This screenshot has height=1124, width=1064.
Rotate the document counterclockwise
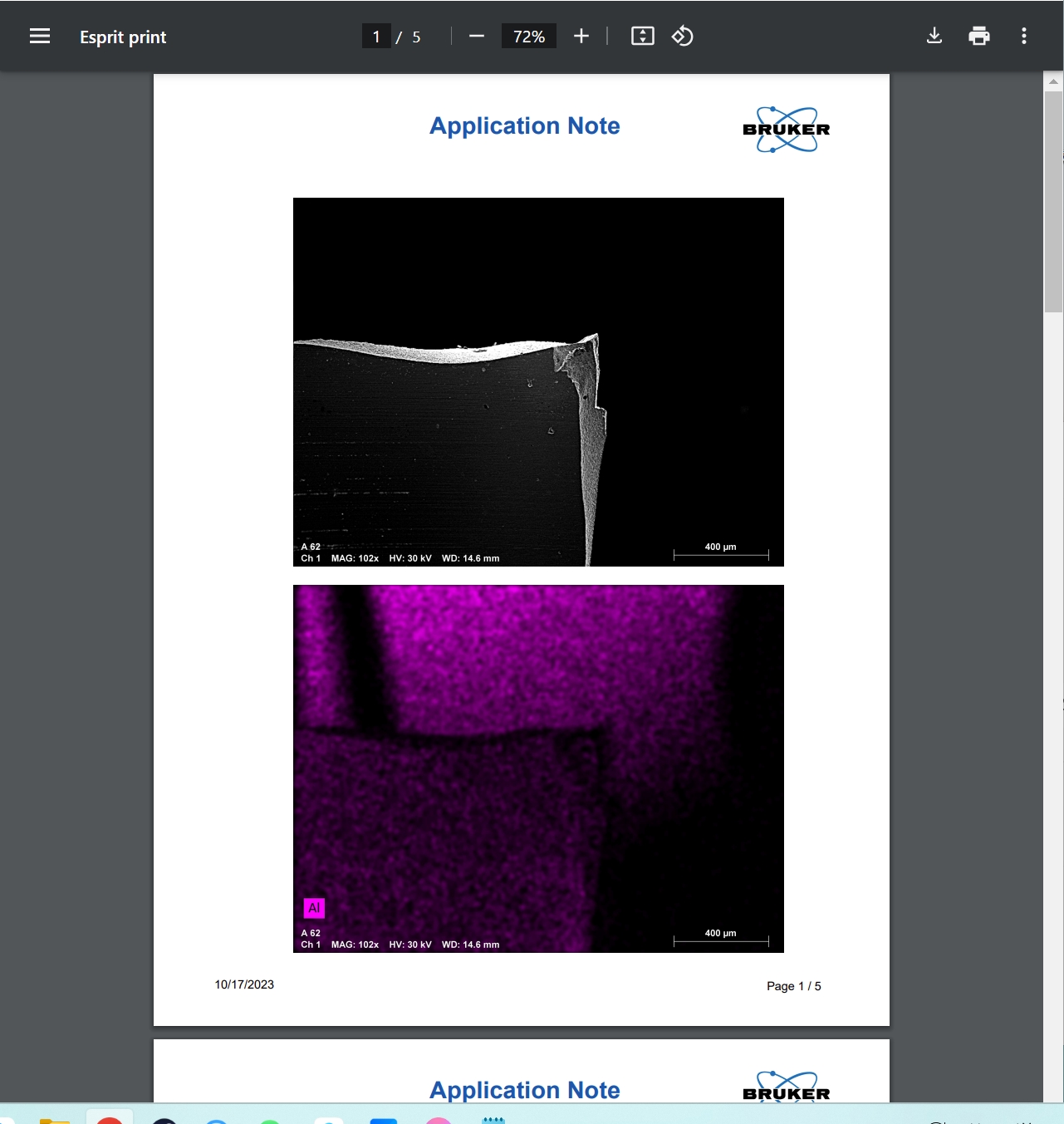tap(683, 37)
